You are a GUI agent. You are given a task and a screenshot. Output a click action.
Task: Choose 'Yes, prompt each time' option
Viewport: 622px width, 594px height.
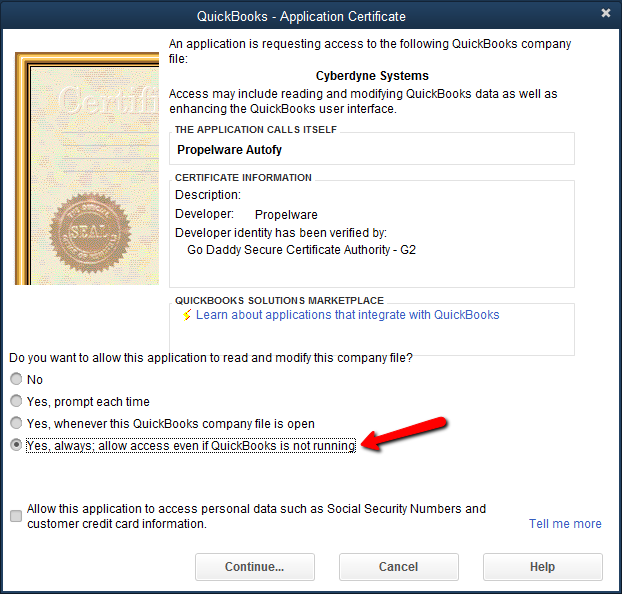click(16, 401)
